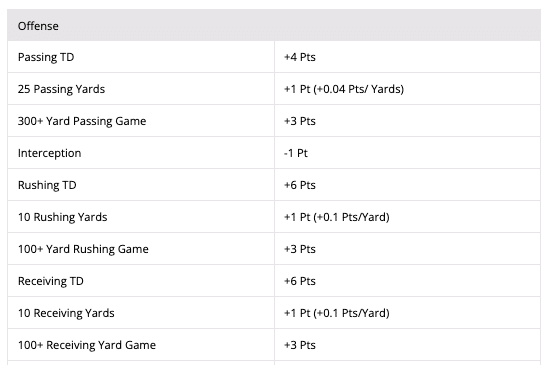548x365 pixels.
Task: Select the 100+ Receiving Yard Game label
Action: pos(87,345)
